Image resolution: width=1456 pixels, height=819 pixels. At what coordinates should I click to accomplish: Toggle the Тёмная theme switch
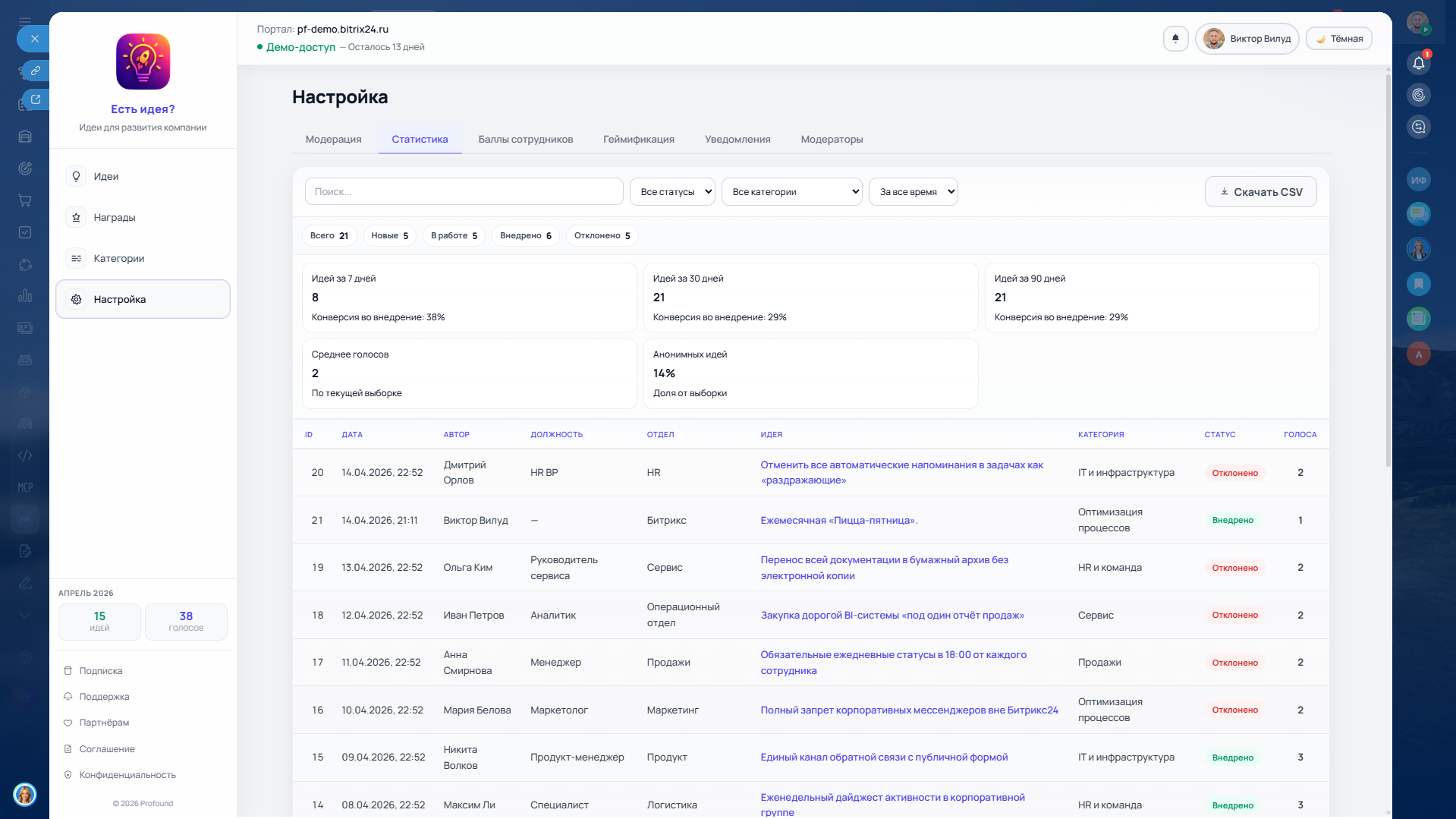[1338, 39]
